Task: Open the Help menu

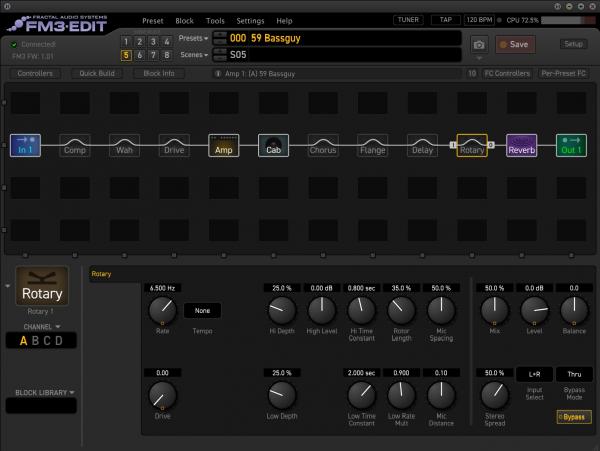Action: coord(284,21)
